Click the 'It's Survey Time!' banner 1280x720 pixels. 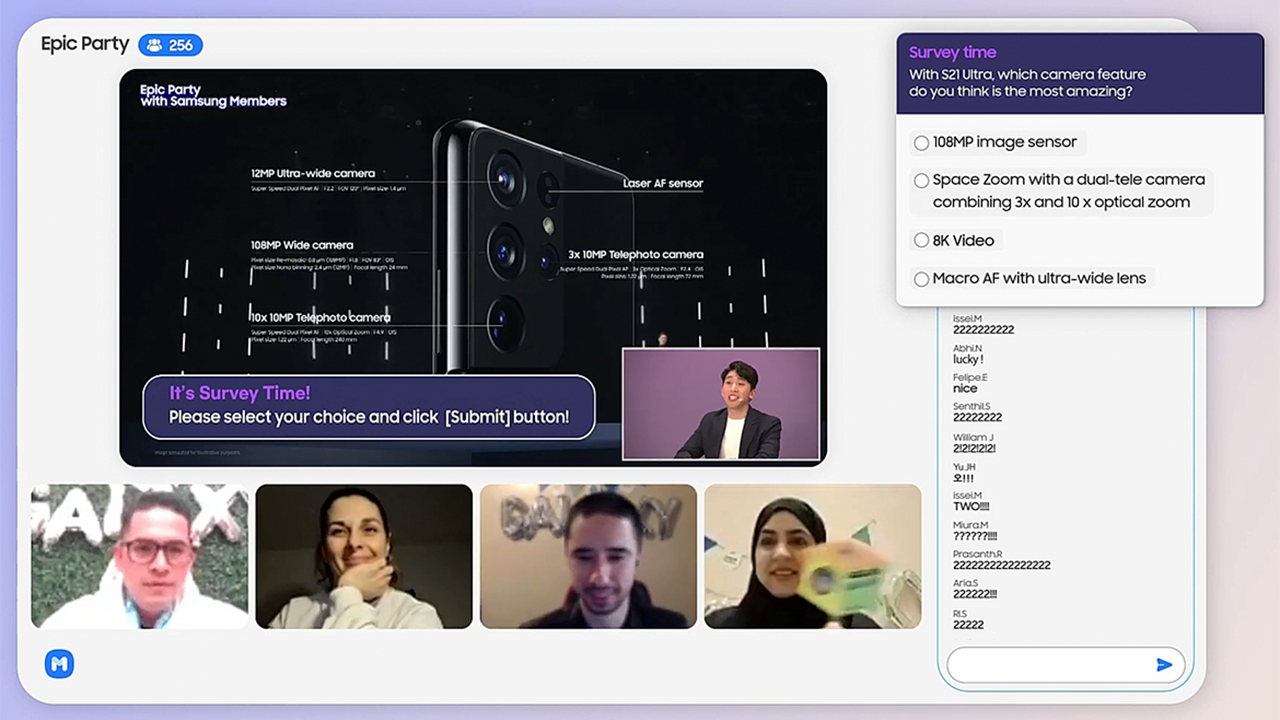point(369,406)
